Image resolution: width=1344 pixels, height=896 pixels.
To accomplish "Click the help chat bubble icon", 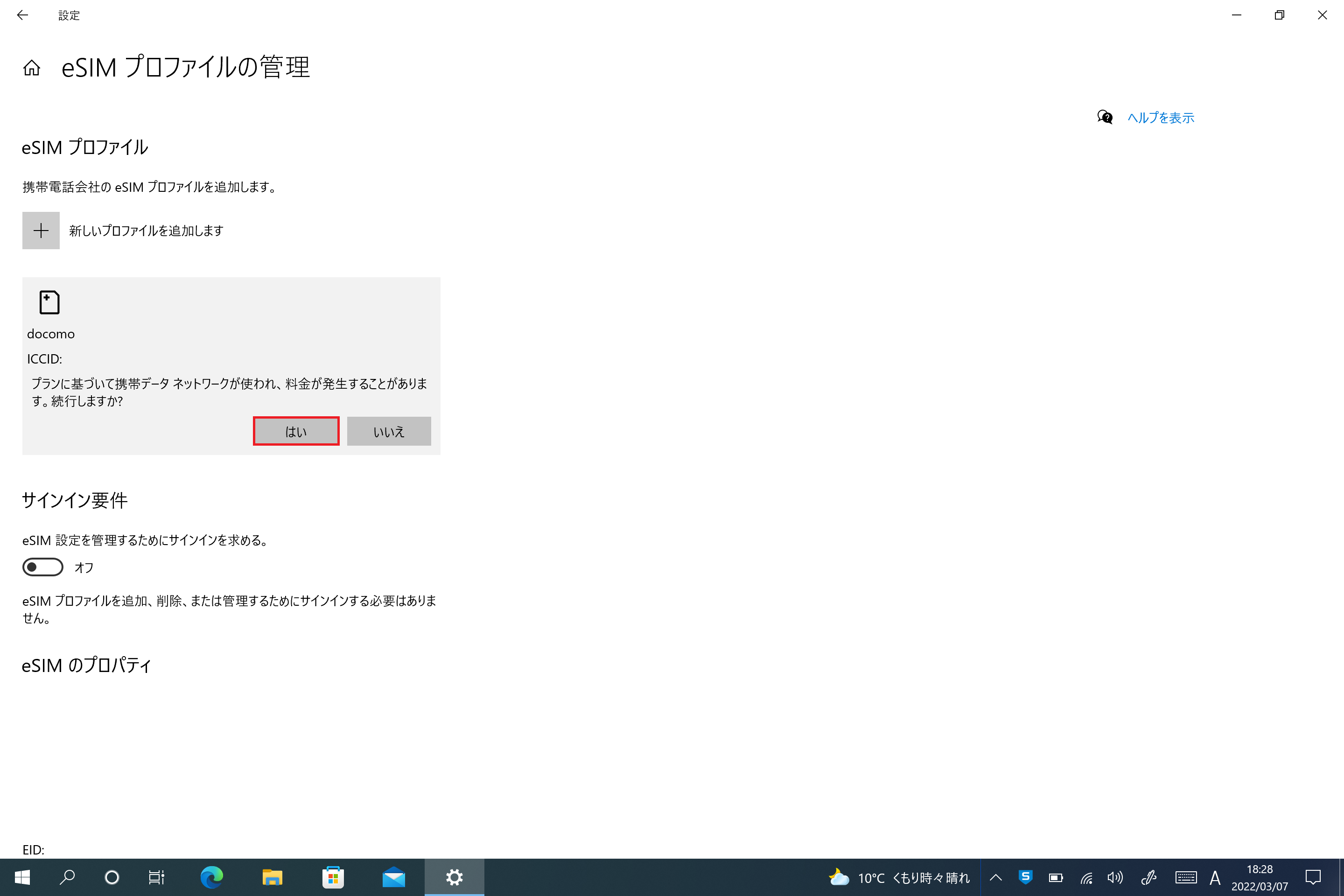I will [1105, 117].
